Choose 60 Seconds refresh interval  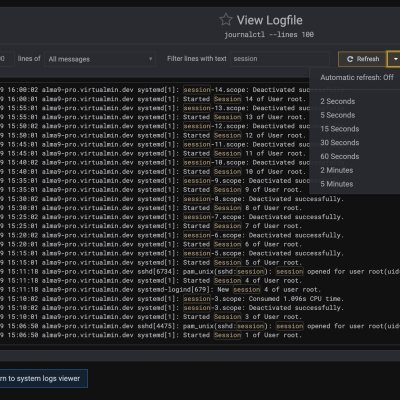click(x=340, y=156)
